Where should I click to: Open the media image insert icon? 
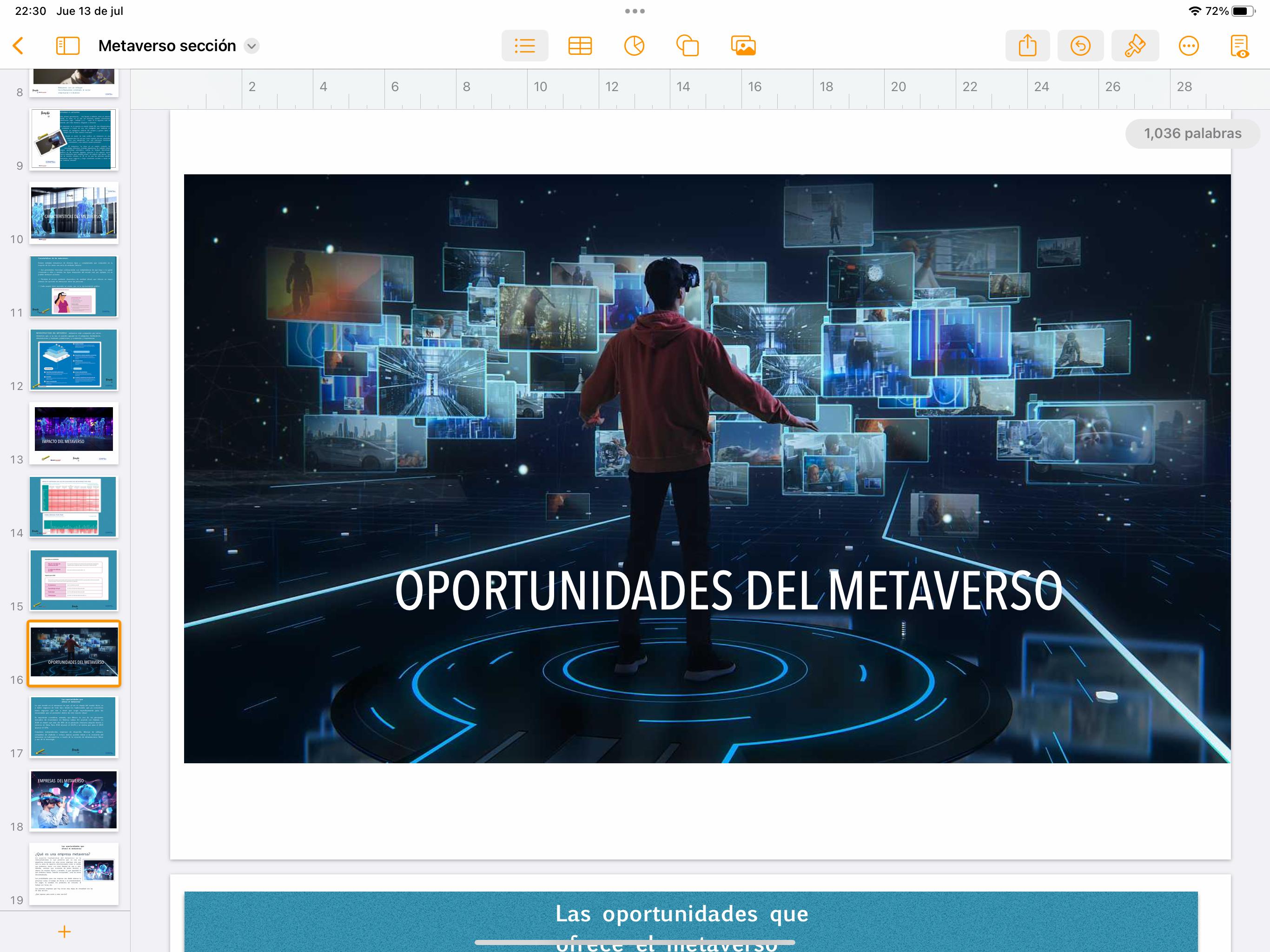coord(743,46)
